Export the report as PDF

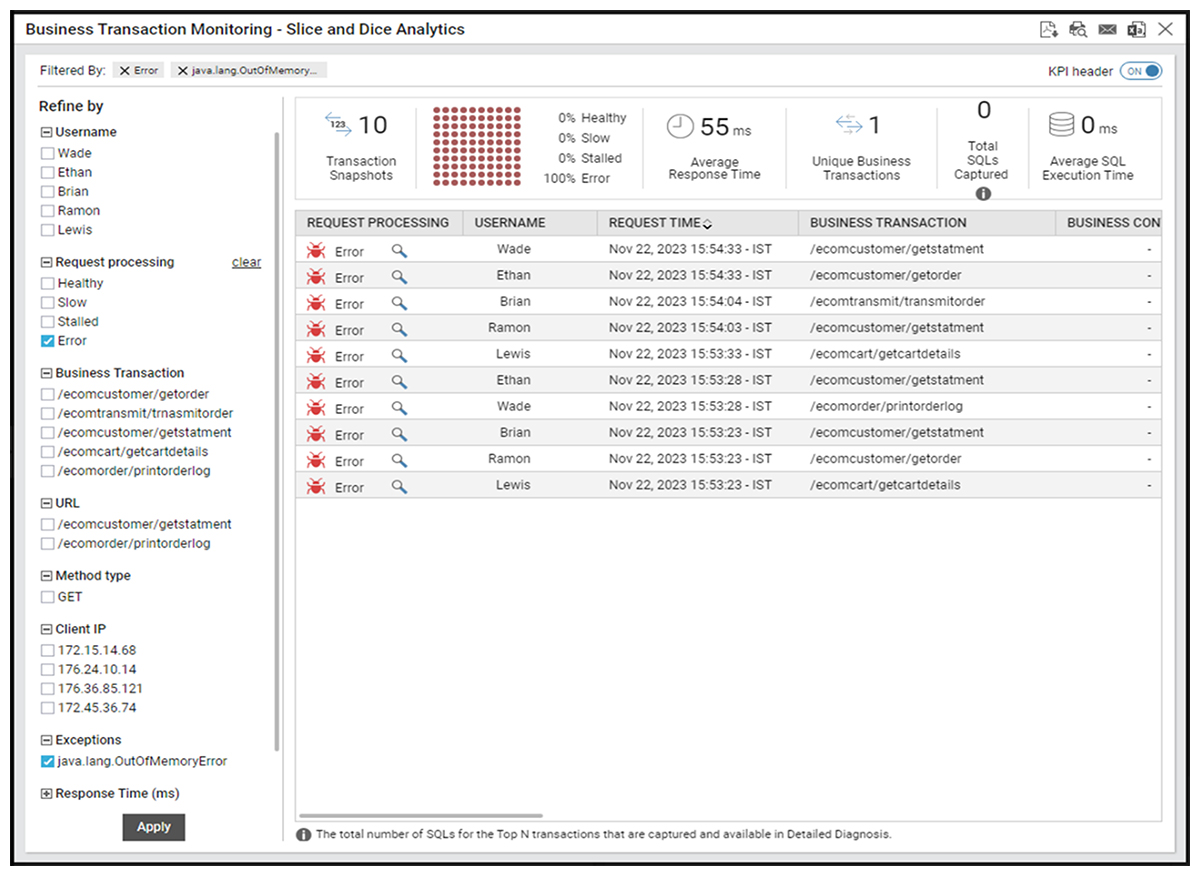click(1049, 30)
